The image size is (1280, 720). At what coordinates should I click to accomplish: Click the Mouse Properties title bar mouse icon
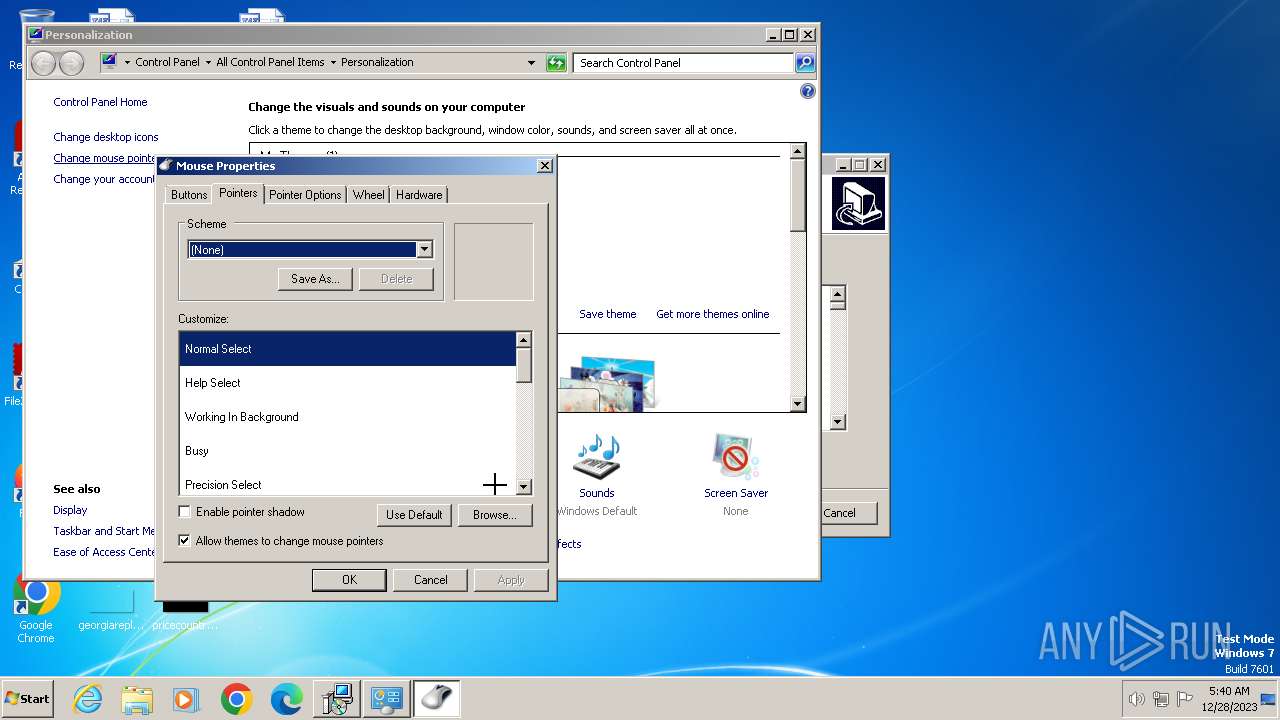click(165, 166)
